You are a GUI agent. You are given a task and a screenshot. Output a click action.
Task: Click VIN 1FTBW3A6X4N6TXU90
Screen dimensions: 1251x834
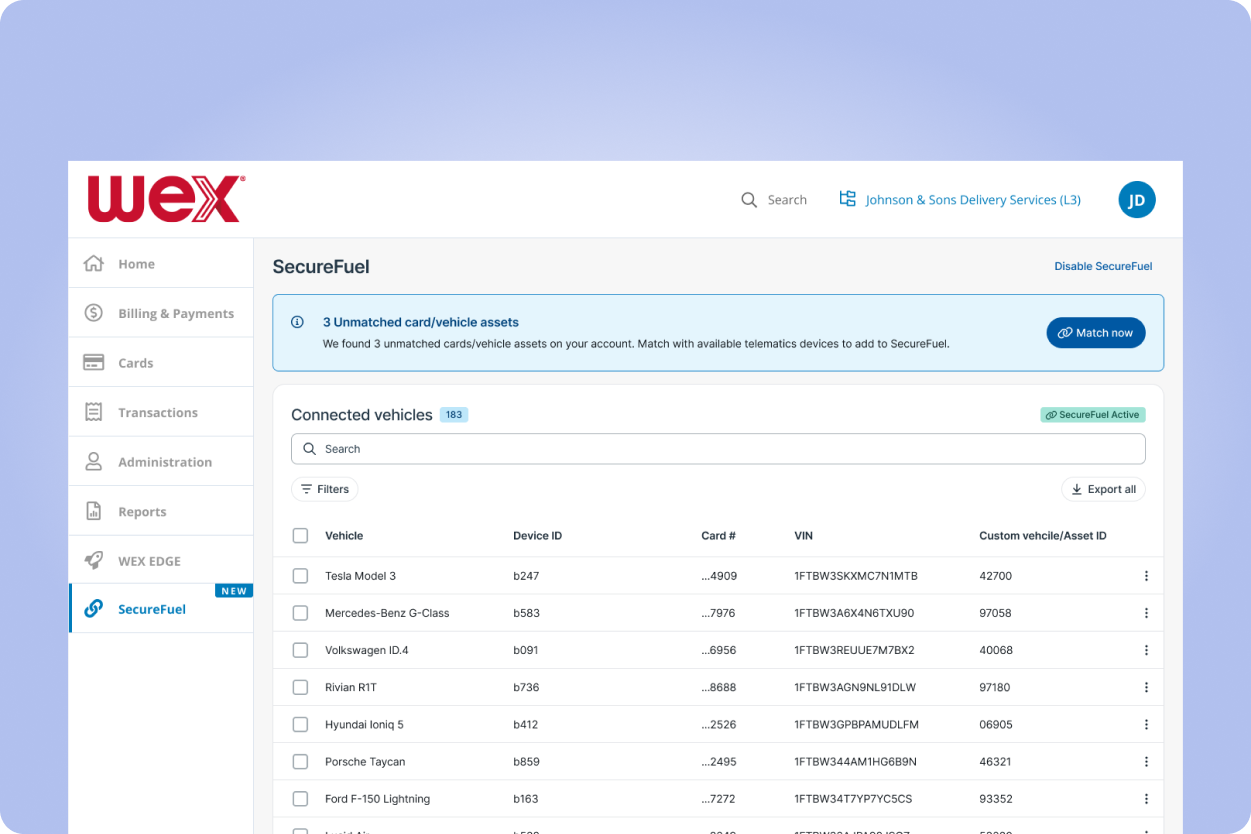point(854,613)
